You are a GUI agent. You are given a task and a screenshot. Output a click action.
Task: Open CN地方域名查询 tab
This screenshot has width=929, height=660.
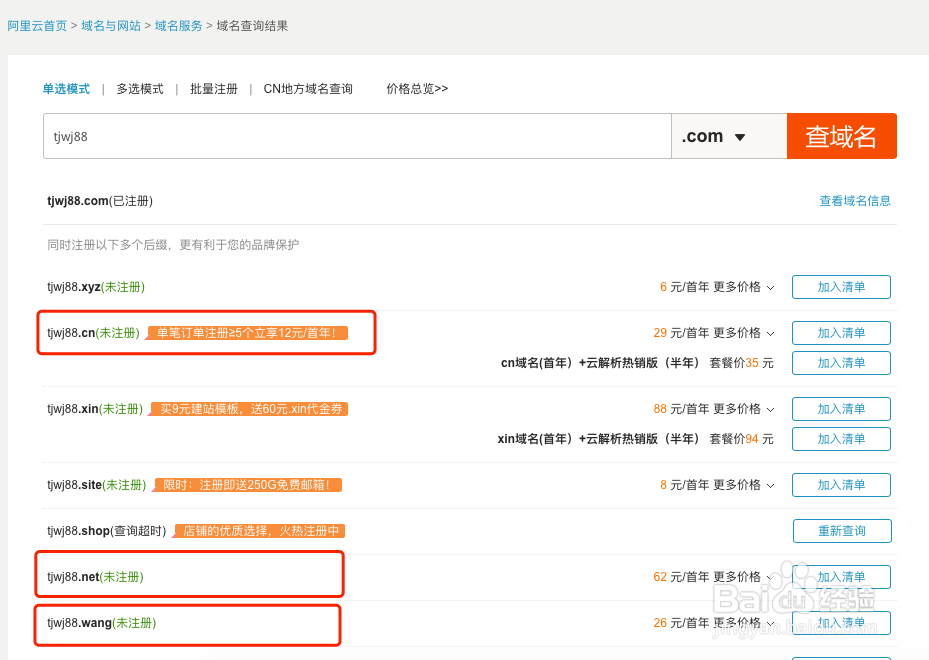(308, 89)
